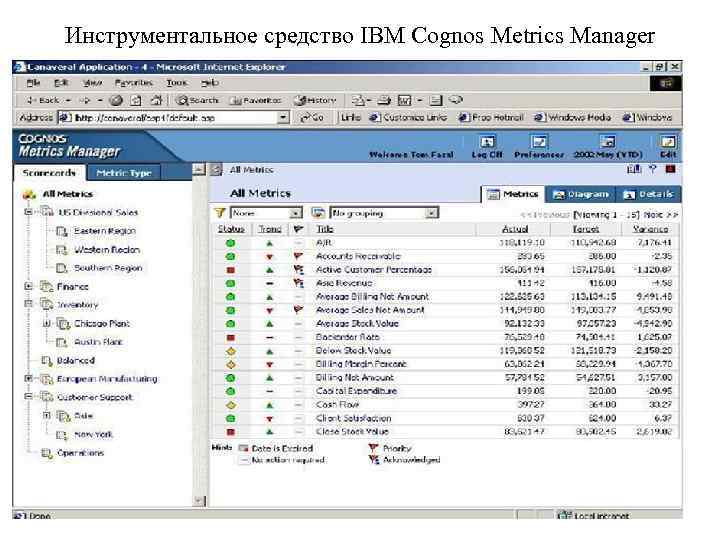The image size is (720, 540).
Task: Select Operations scorecard in tree
Action: [x=80, y=453]
